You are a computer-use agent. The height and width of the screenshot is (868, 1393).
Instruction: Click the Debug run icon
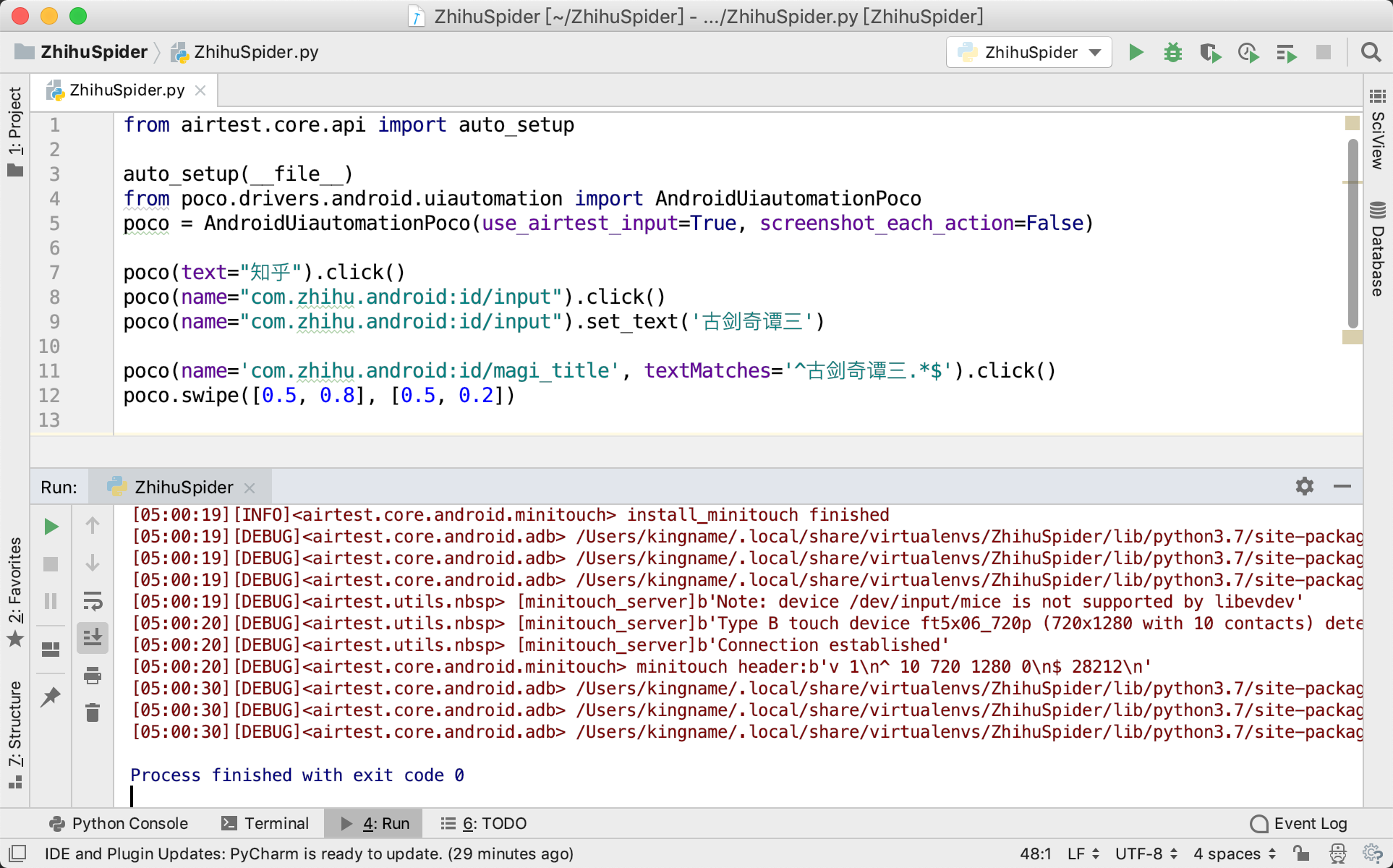coord(1173,51)
